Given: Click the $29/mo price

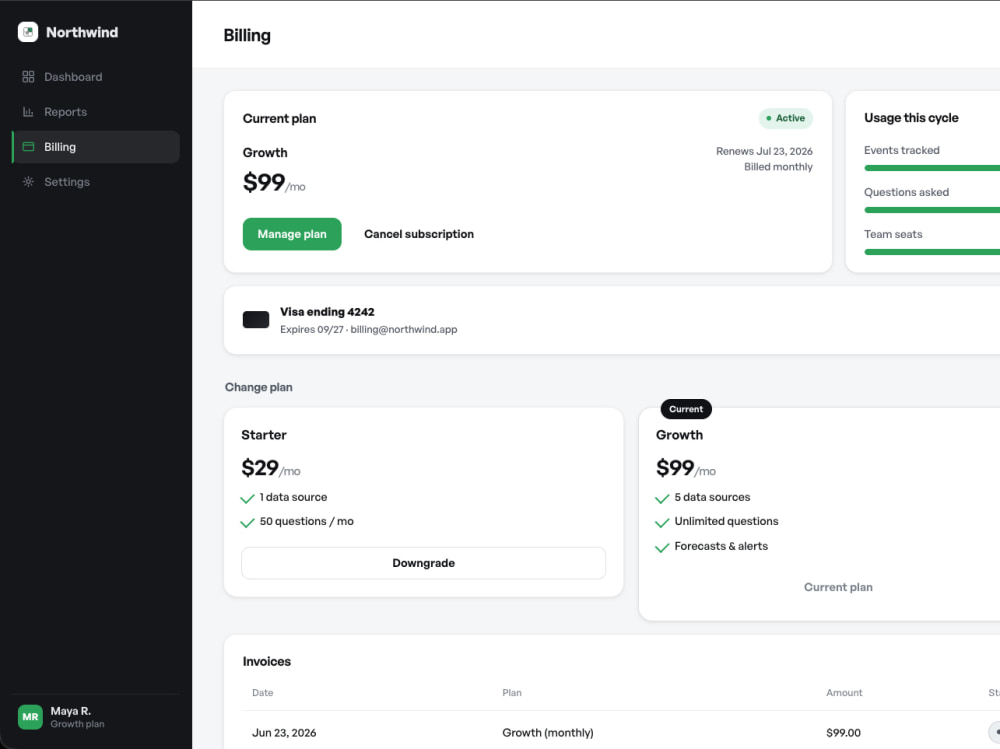Looking at the screenshot, I should click(x=270, y=468).
